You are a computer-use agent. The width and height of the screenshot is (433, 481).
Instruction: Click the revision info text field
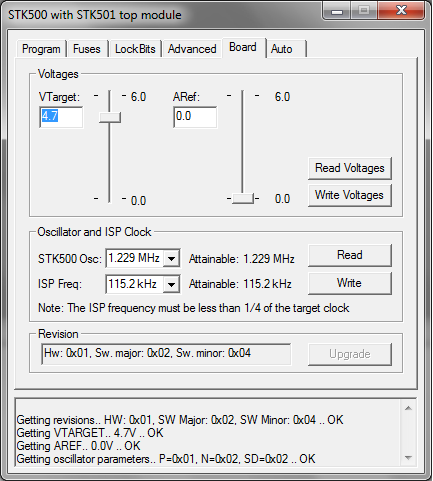166,354
